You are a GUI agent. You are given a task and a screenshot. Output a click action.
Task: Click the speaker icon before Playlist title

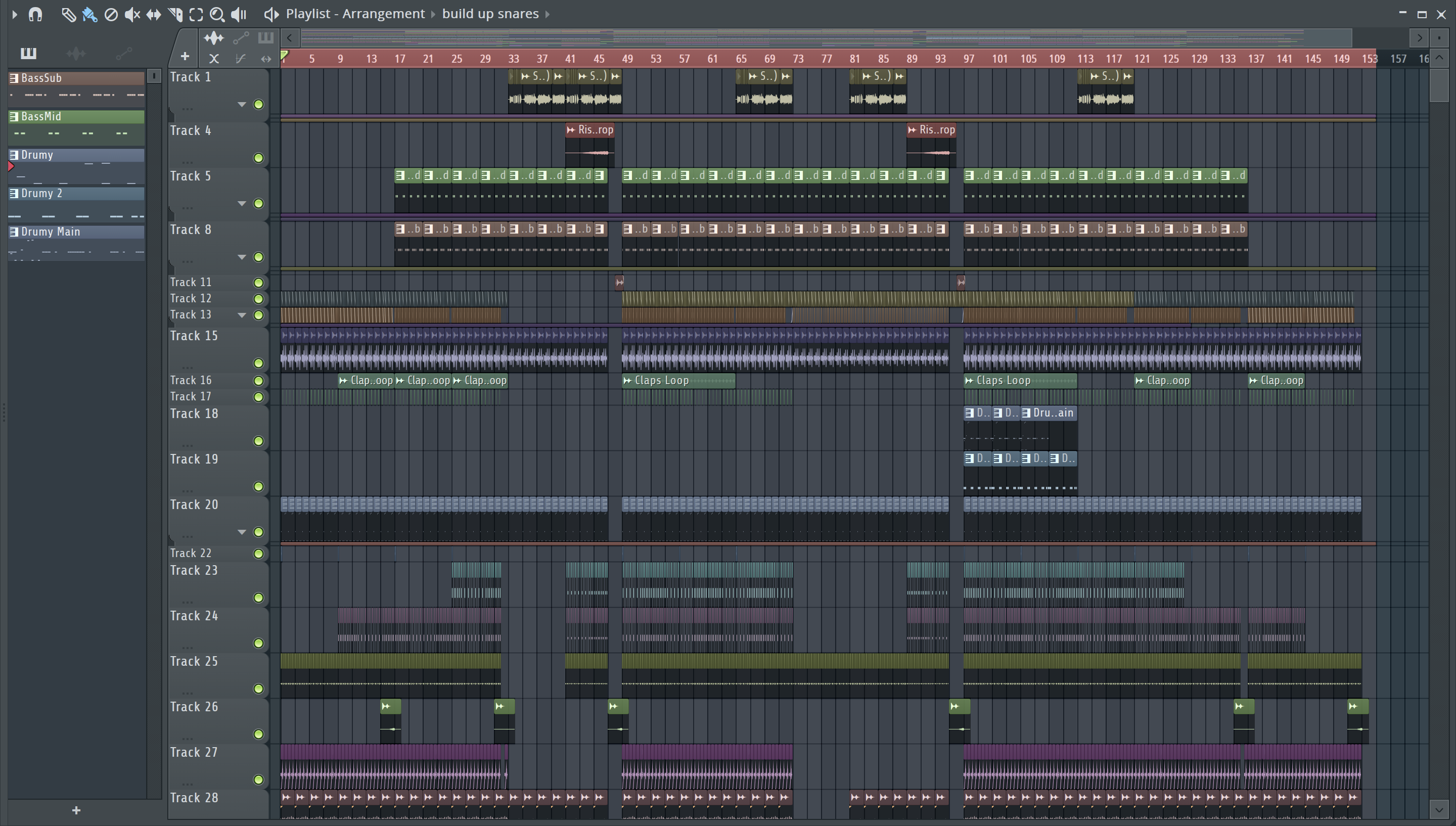point(271,14)
